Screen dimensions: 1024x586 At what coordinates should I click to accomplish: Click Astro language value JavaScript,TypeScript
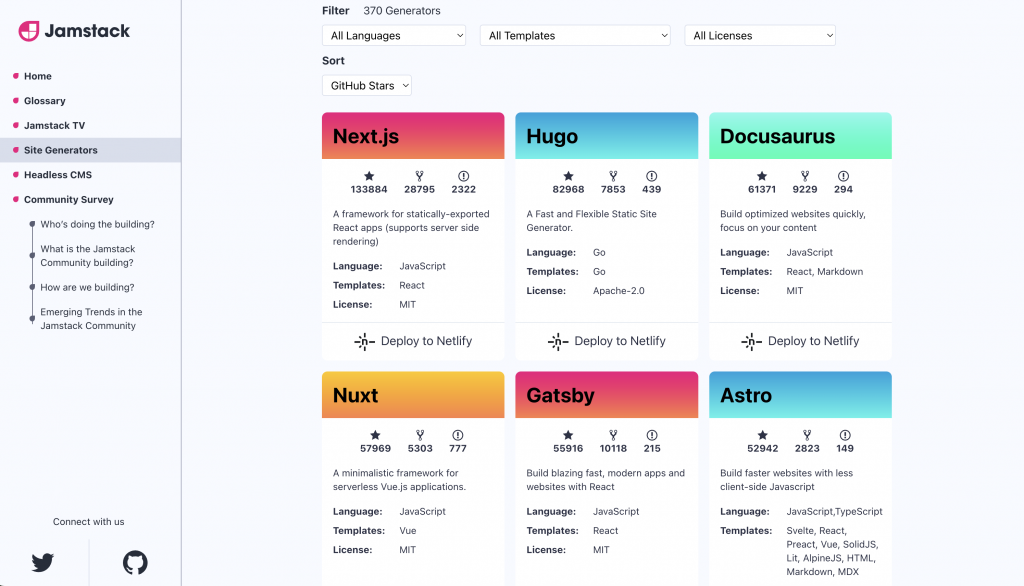(835, 512)
